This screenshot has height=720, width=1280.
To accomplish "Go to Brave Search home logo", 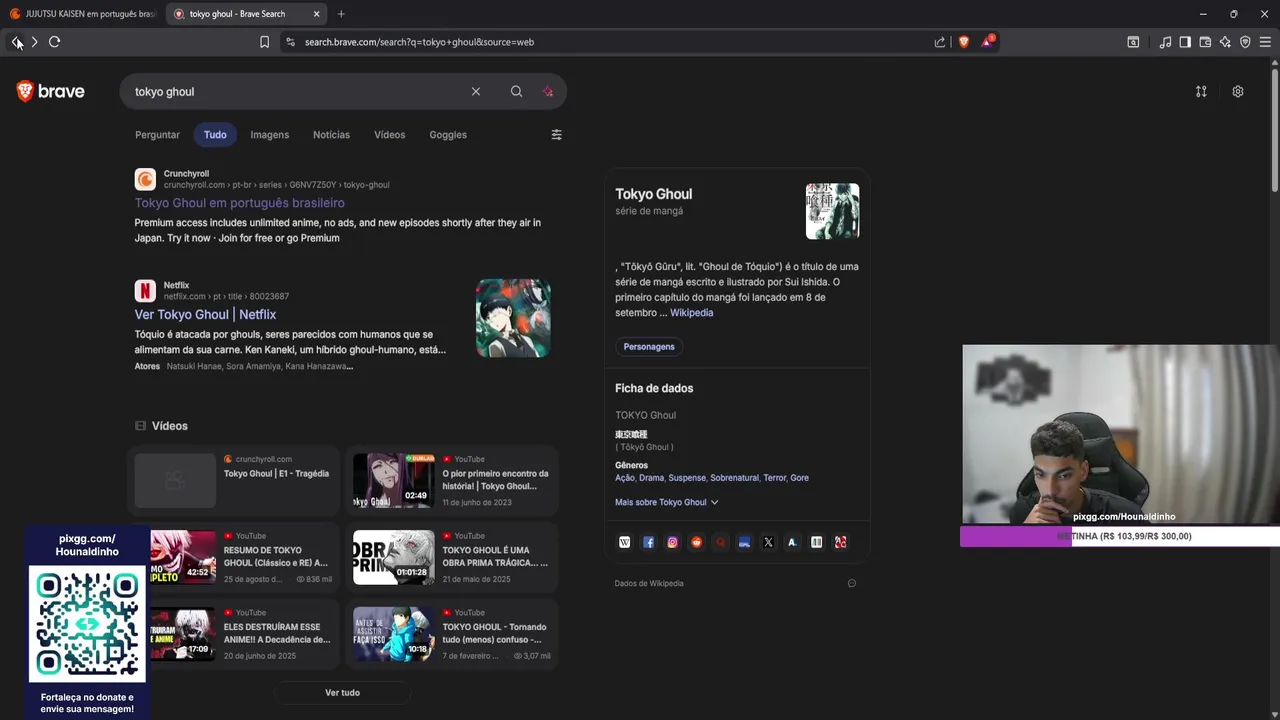I will (51, 91).
